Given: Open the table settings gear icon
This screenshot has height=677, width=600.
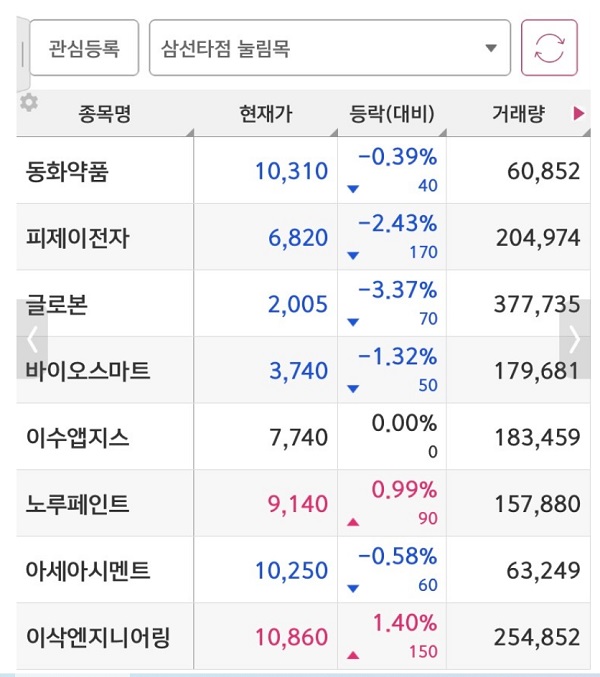Looking at the screenshot, I should [29, 102].
